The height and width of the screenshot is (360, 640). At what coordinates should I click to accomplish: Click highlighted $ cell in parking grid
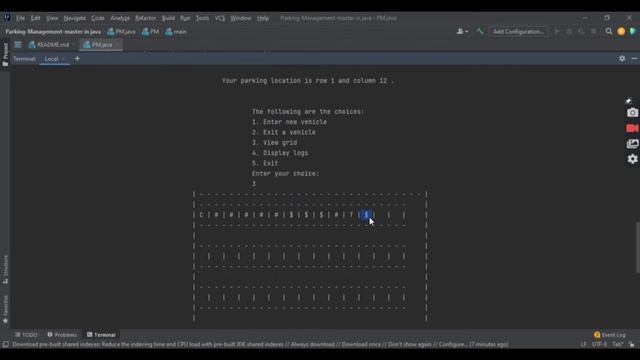(x=367, y=215)
